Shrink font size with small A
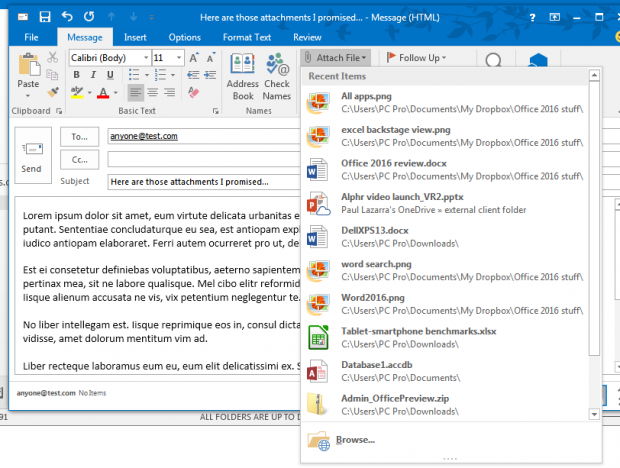 pyautogui.click(x=210, y=58)
